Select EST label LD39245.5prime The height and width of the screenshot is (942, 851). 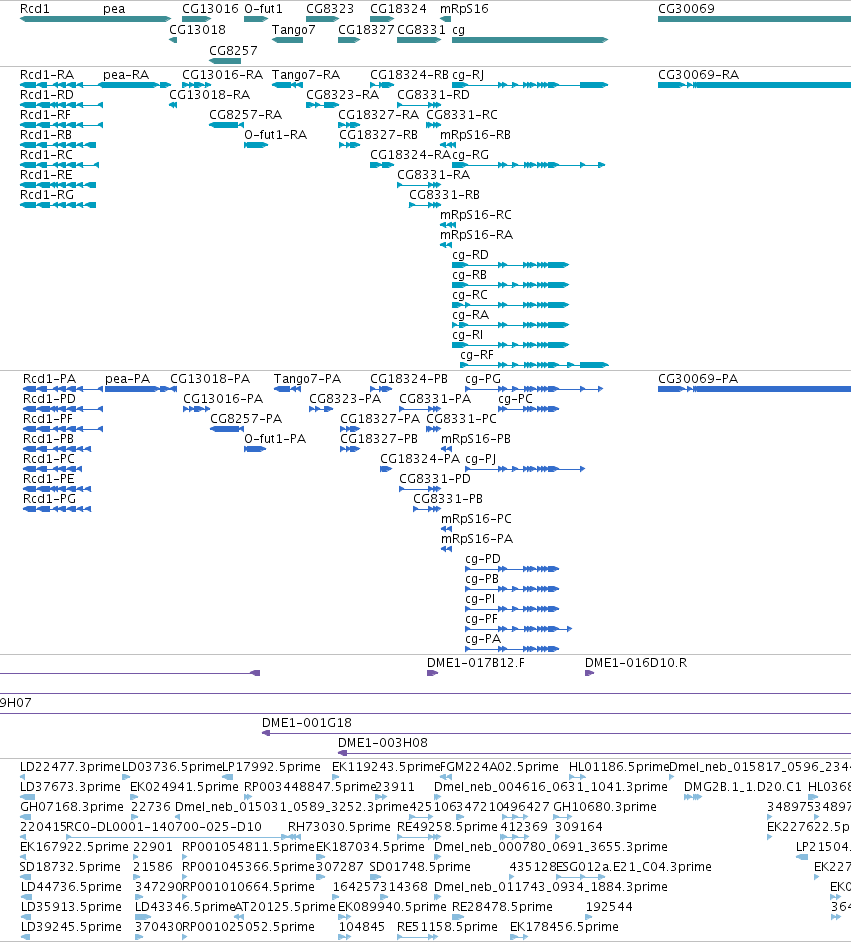coord(71,926)
